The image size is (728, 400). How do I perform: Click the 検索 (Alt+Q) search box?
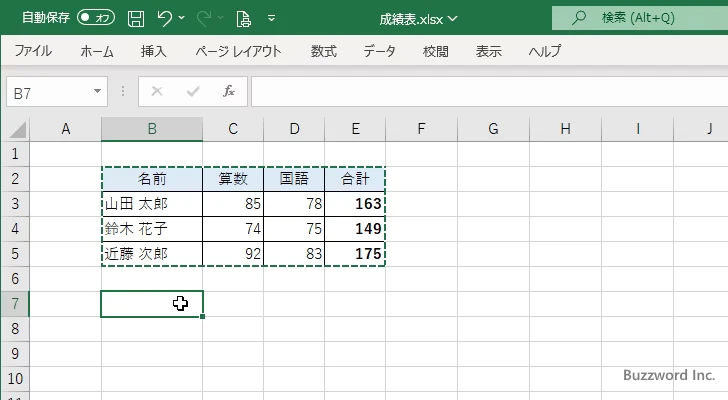[640, 18]
